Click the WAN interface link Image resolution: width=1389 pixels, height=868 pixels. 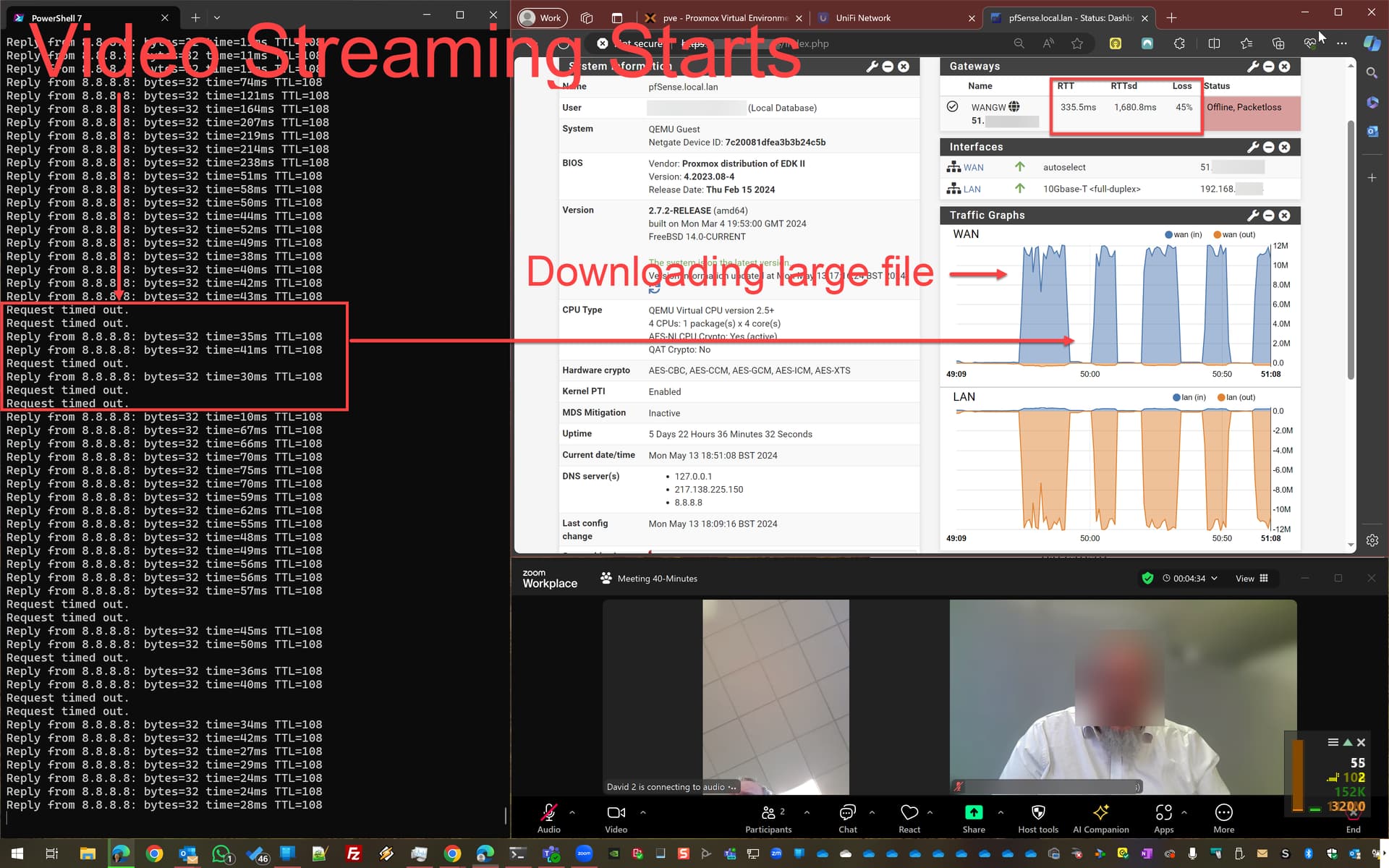pyautogui.click(x=973, y=168)
